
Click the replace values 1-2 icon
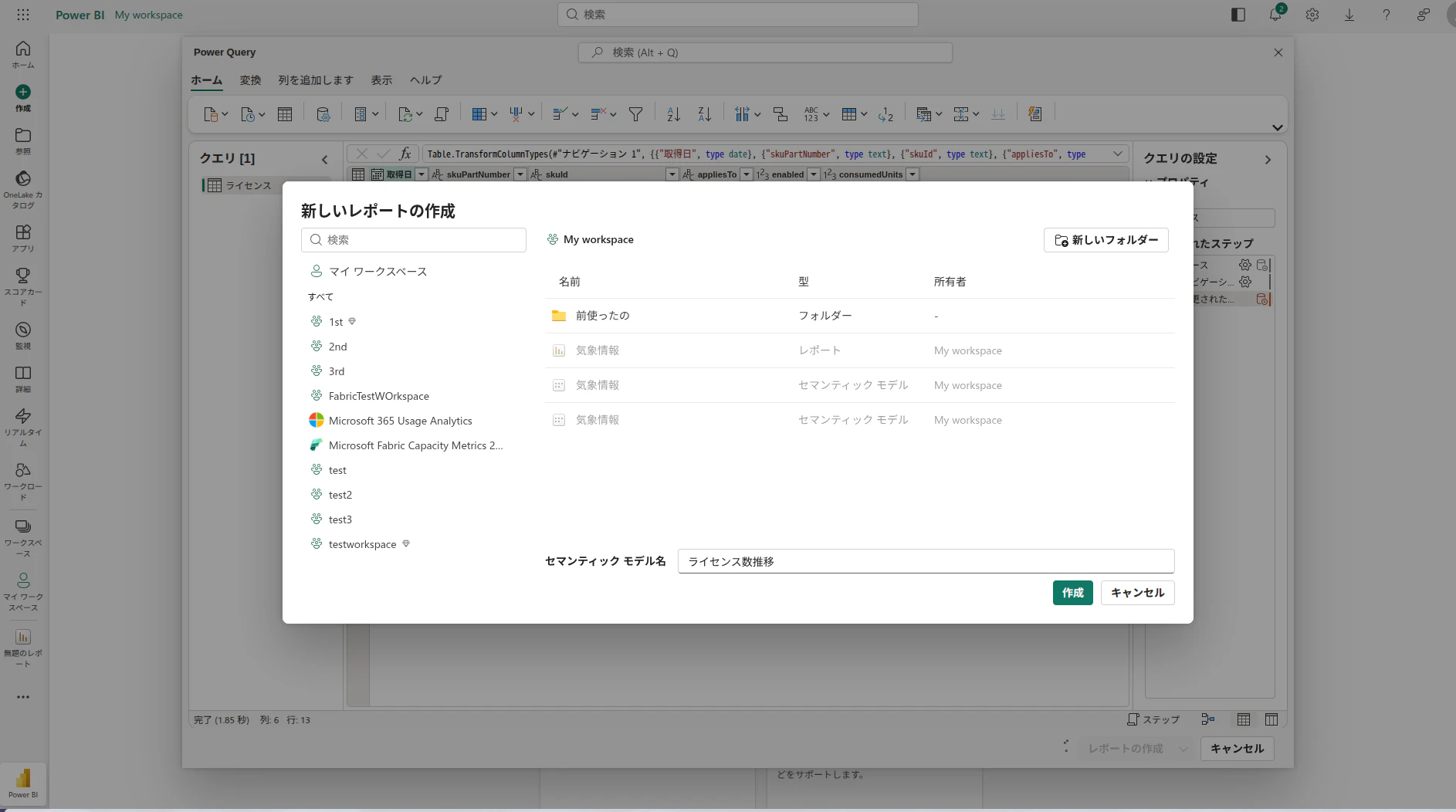point(885,114)
